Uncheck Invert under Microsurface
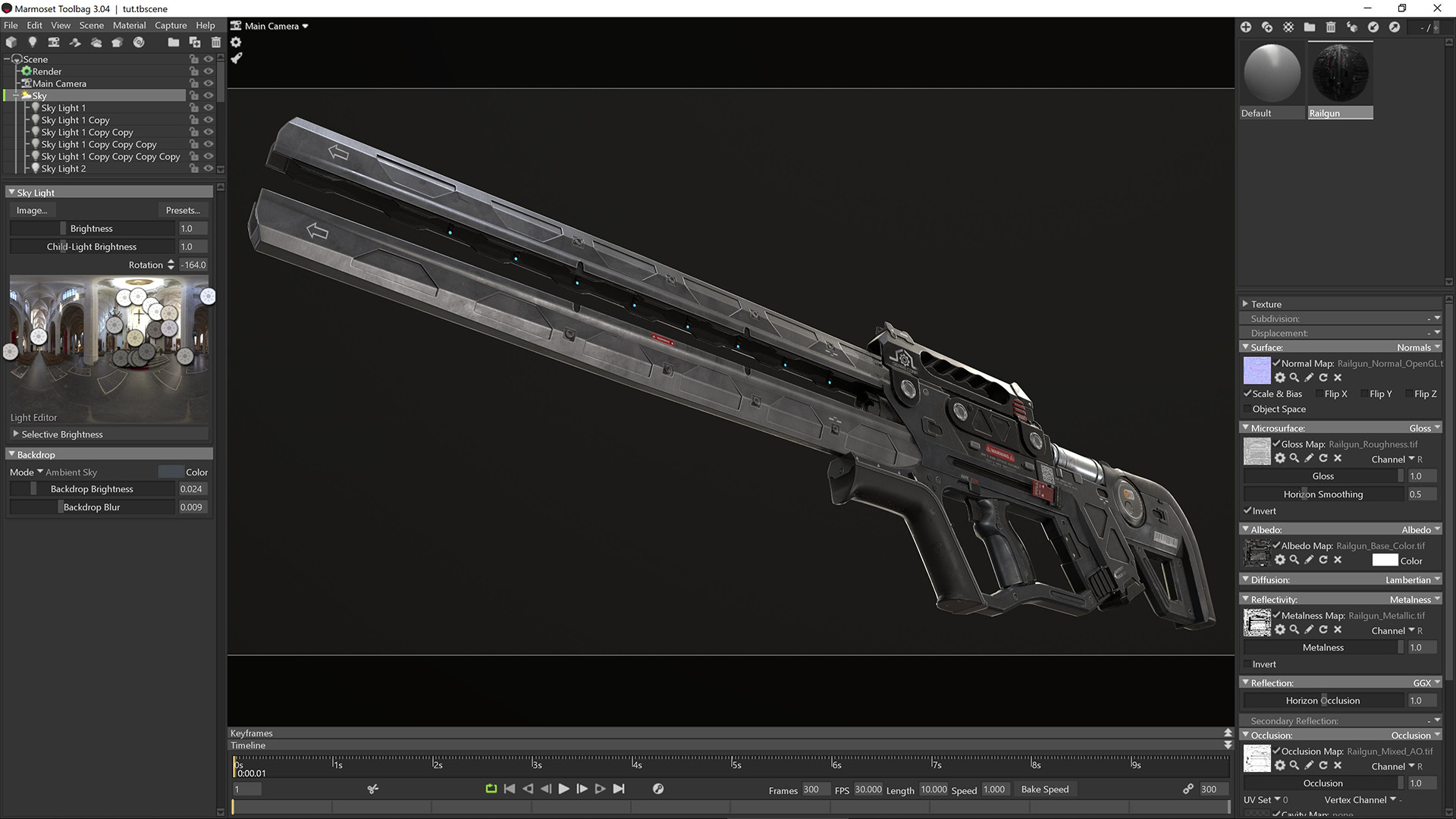 [x=1247, y=510]
